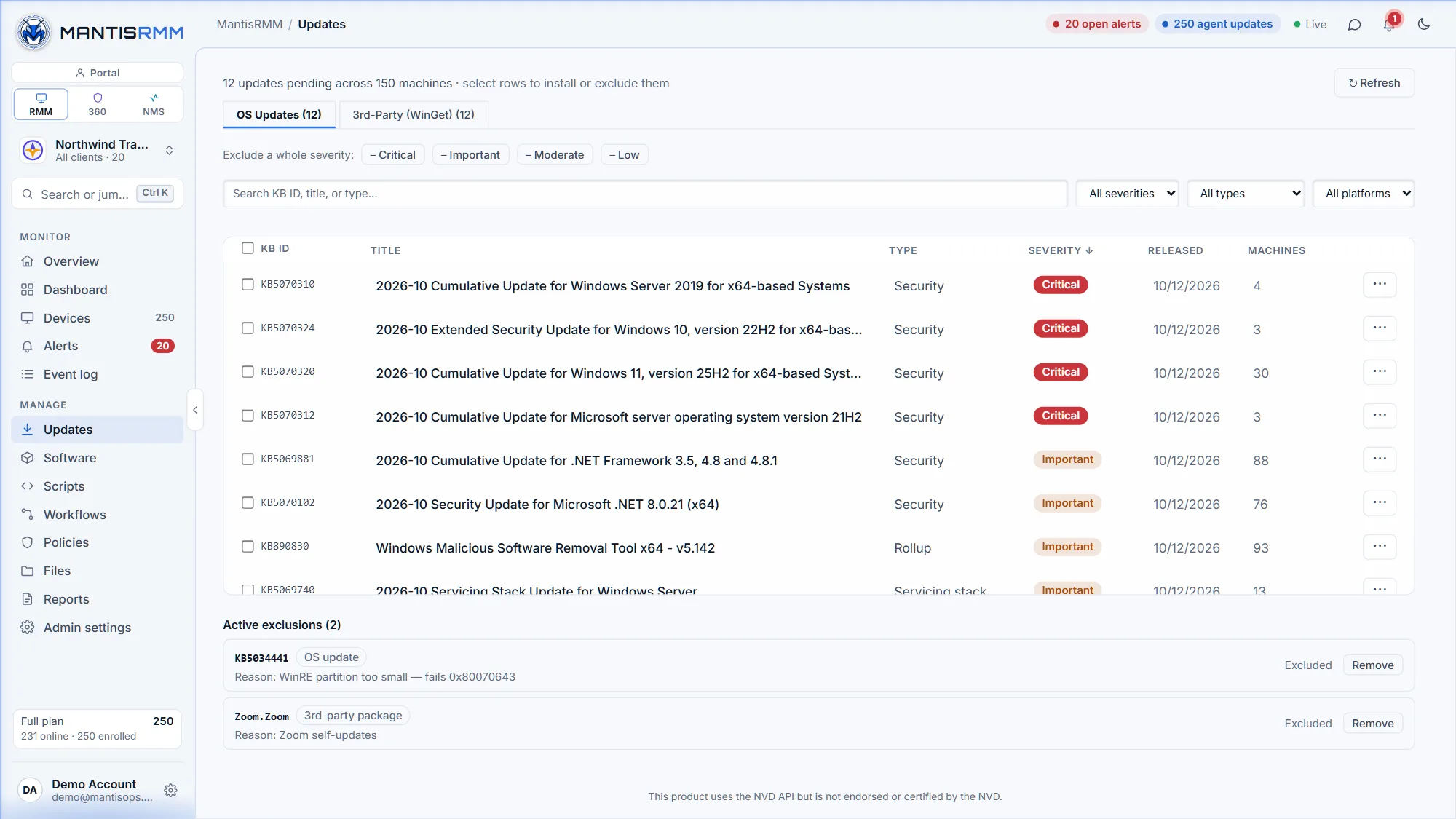The image size is (1456, 819).
Task: Exclude all Critical severity updates
Action: [392, 155]
